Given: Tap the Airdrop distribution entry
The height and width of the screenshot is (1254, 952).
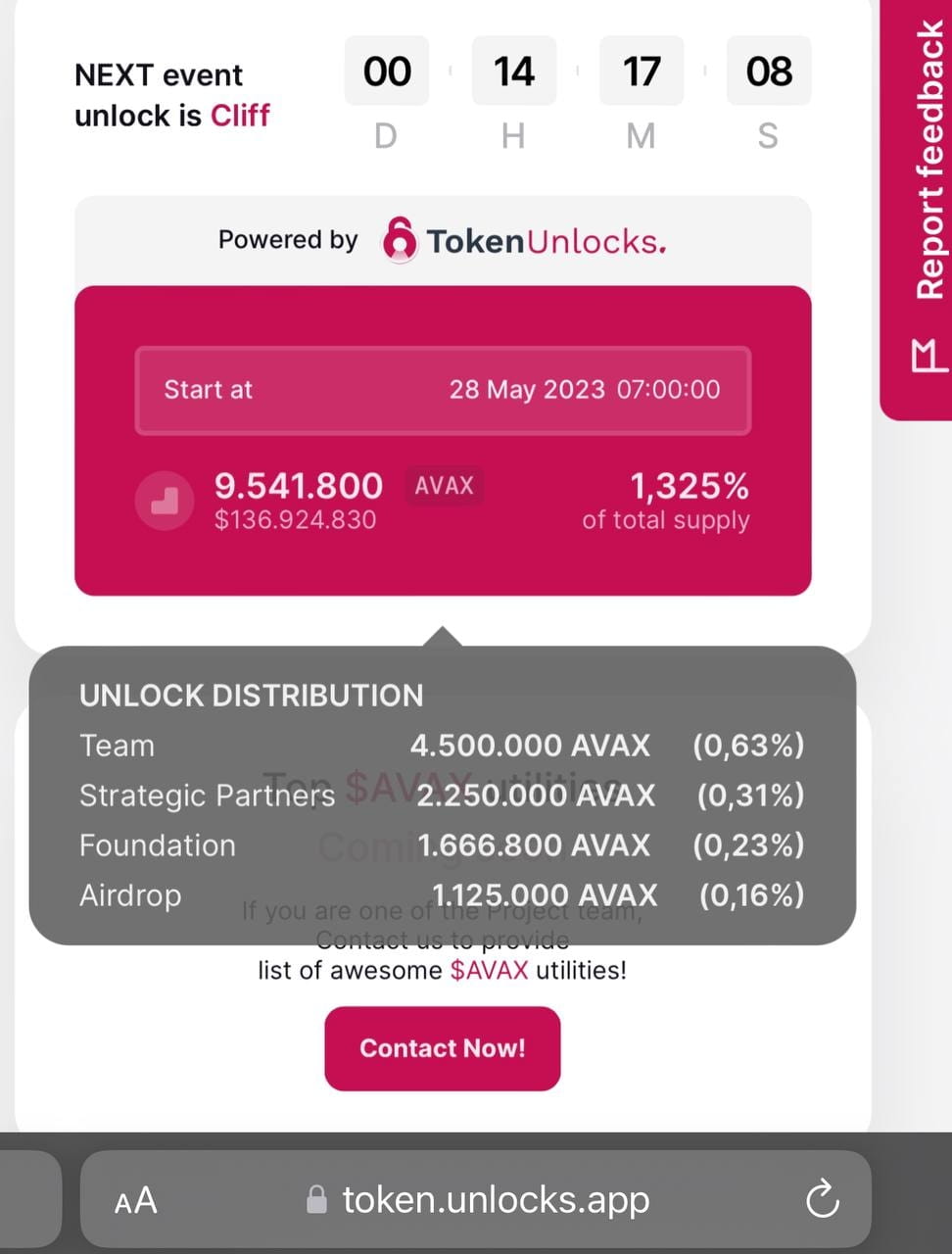Looking at the screenshot, I should pos(443,894).
